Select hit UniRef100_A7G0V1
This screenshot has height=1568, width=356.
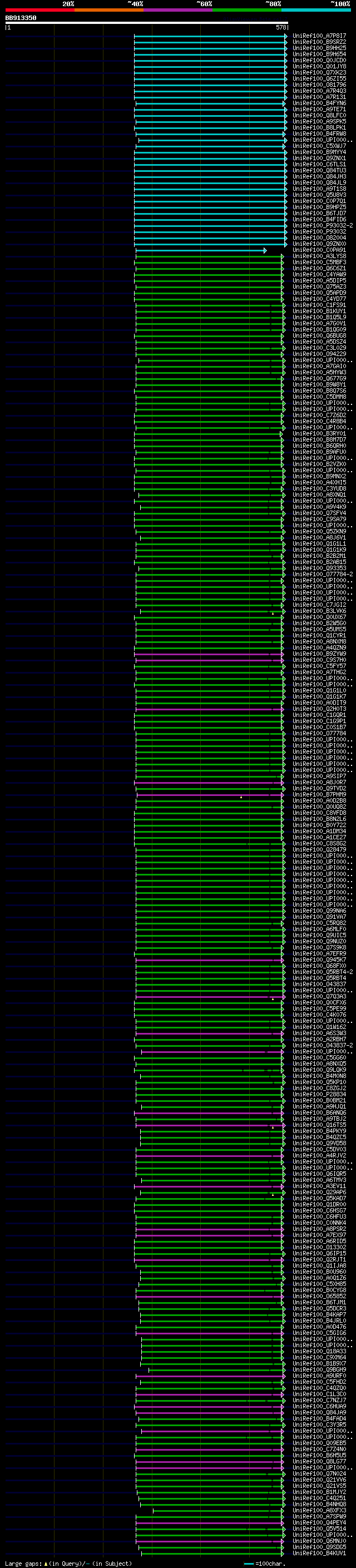(319, 323)
